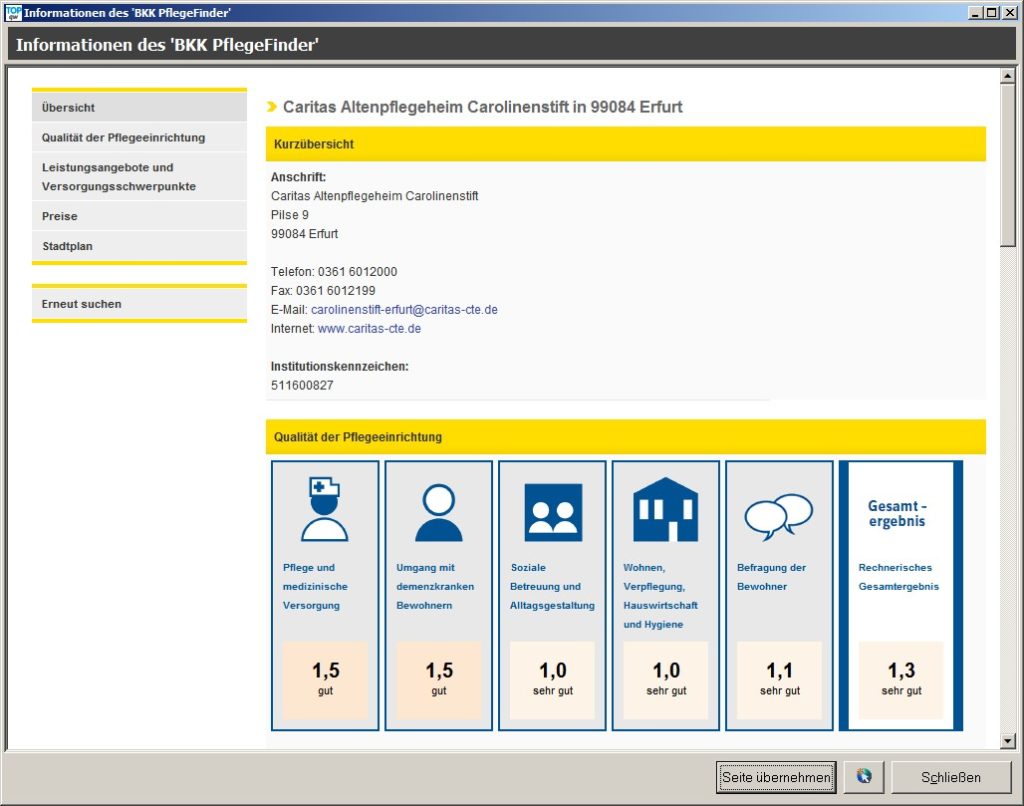Click the two-people icon for Soziale Betreuung
The height and width of the screenshot is (806, 1024).
pos(552,512)
